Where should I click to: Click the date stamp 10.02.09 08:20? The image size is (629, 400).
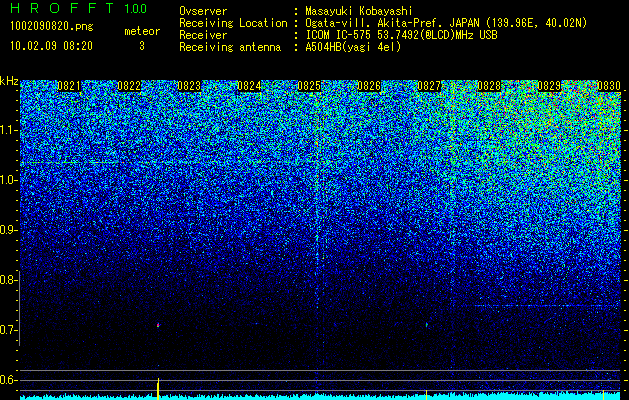[51, 46]
